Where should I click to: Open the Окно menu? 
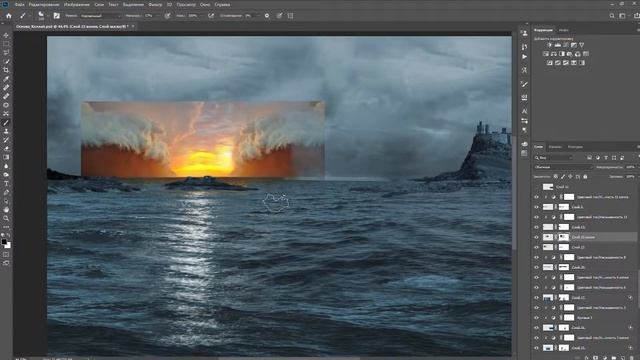(205, 4)
